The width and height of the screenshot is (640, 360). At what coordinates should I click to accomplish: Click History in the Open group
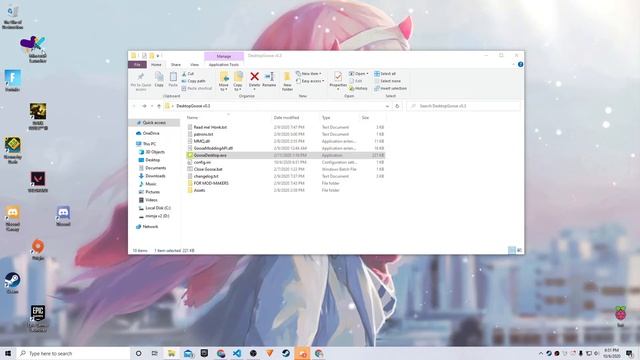click(359, 89)
